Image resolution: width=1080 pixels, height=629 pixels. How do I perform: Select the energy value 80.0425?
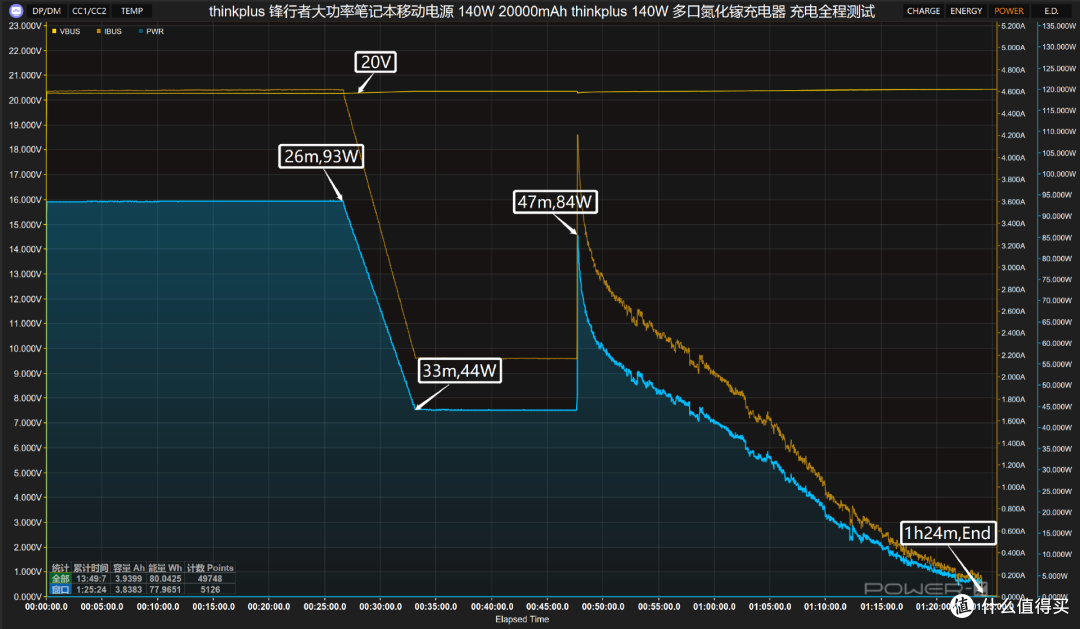pyautogui.click(x=165, y=579)
